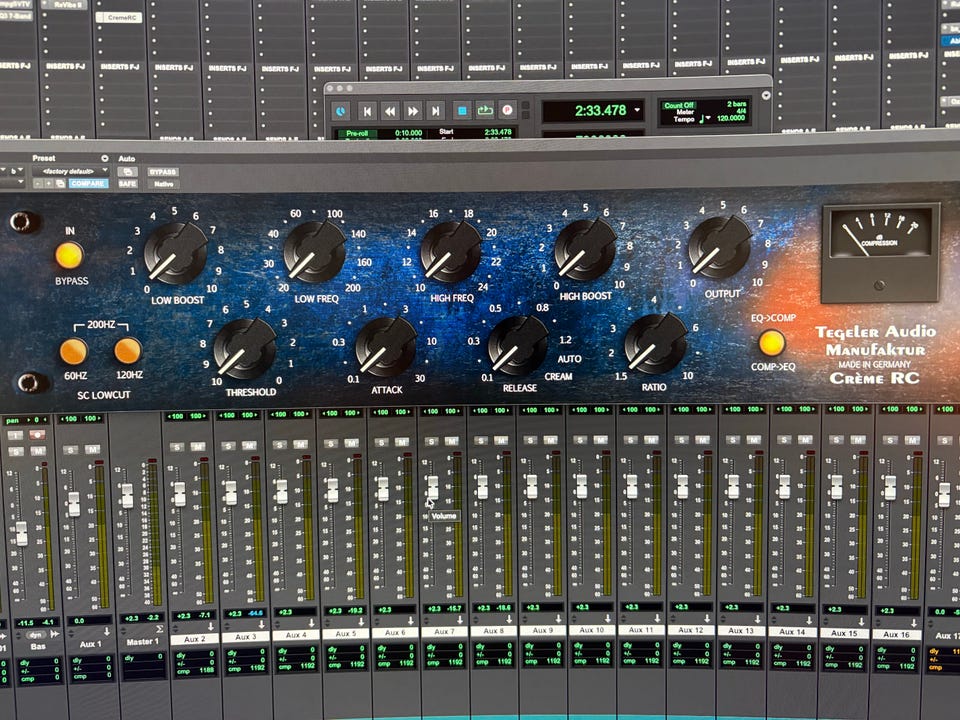Click the Sigma icon on Master 1
The image size is (960, 720).
[x=159, y=629]
